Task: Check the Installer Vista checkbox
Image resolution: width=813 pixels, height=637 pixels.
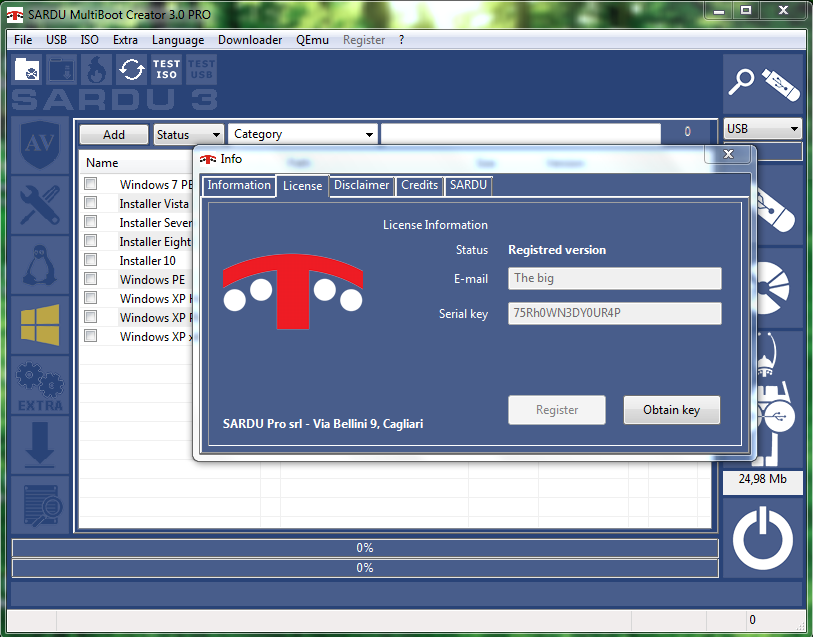Action: (x=91, y=203)
